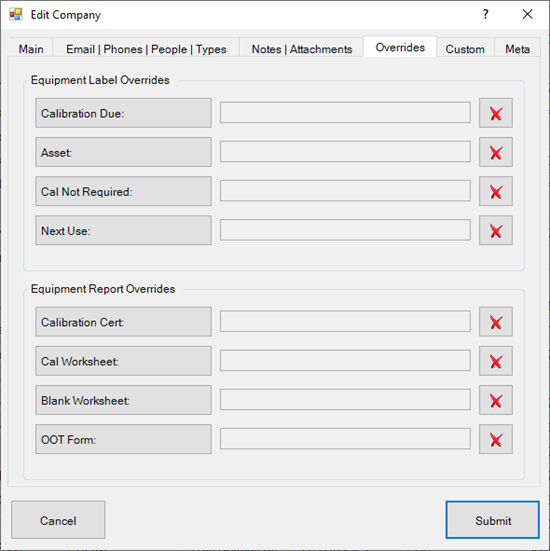Submit the company changes
This screenshot has width=550, height=551.
(493, 520)
